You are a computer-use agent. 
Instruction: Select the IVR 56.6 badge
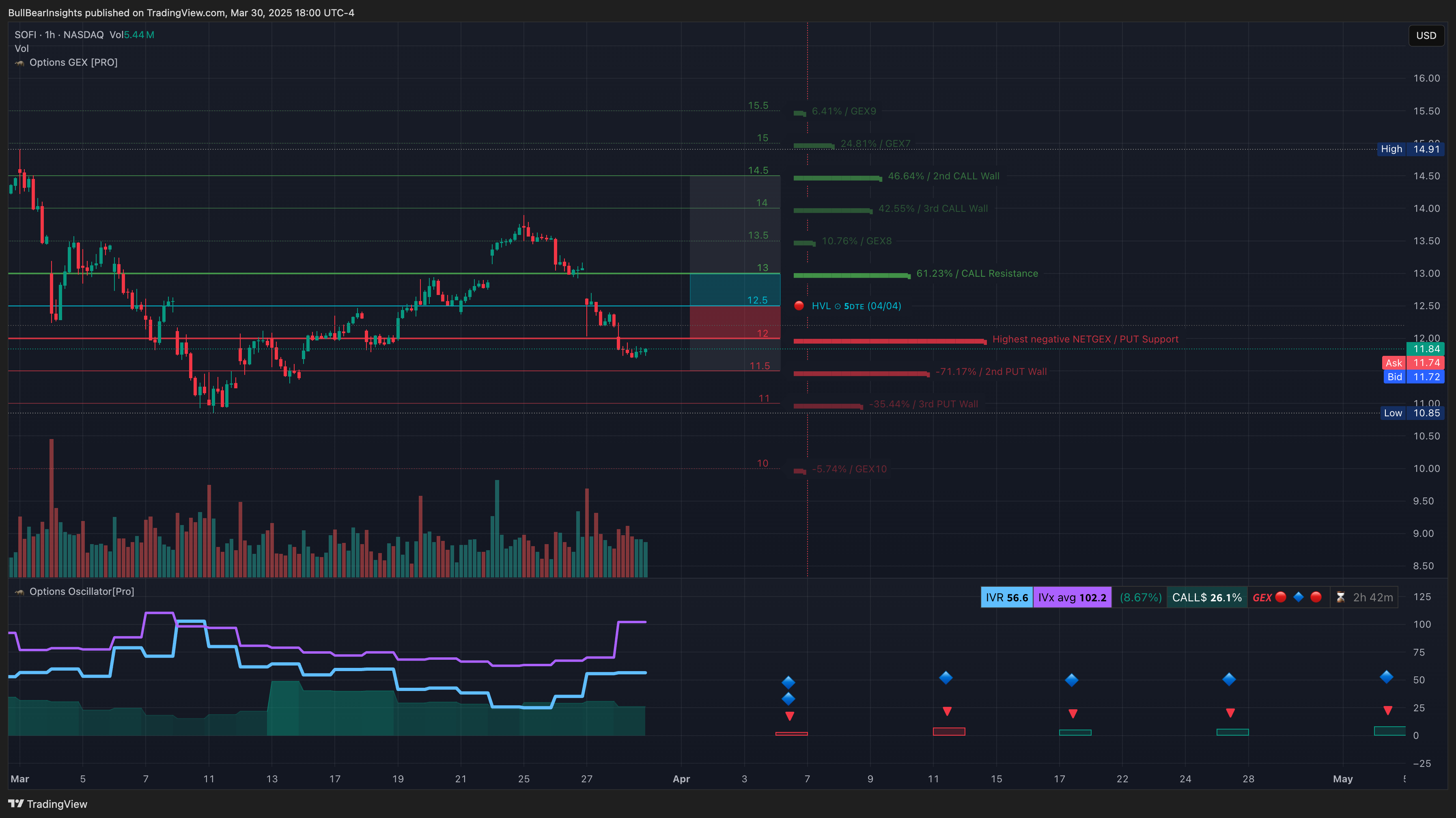1007,598
